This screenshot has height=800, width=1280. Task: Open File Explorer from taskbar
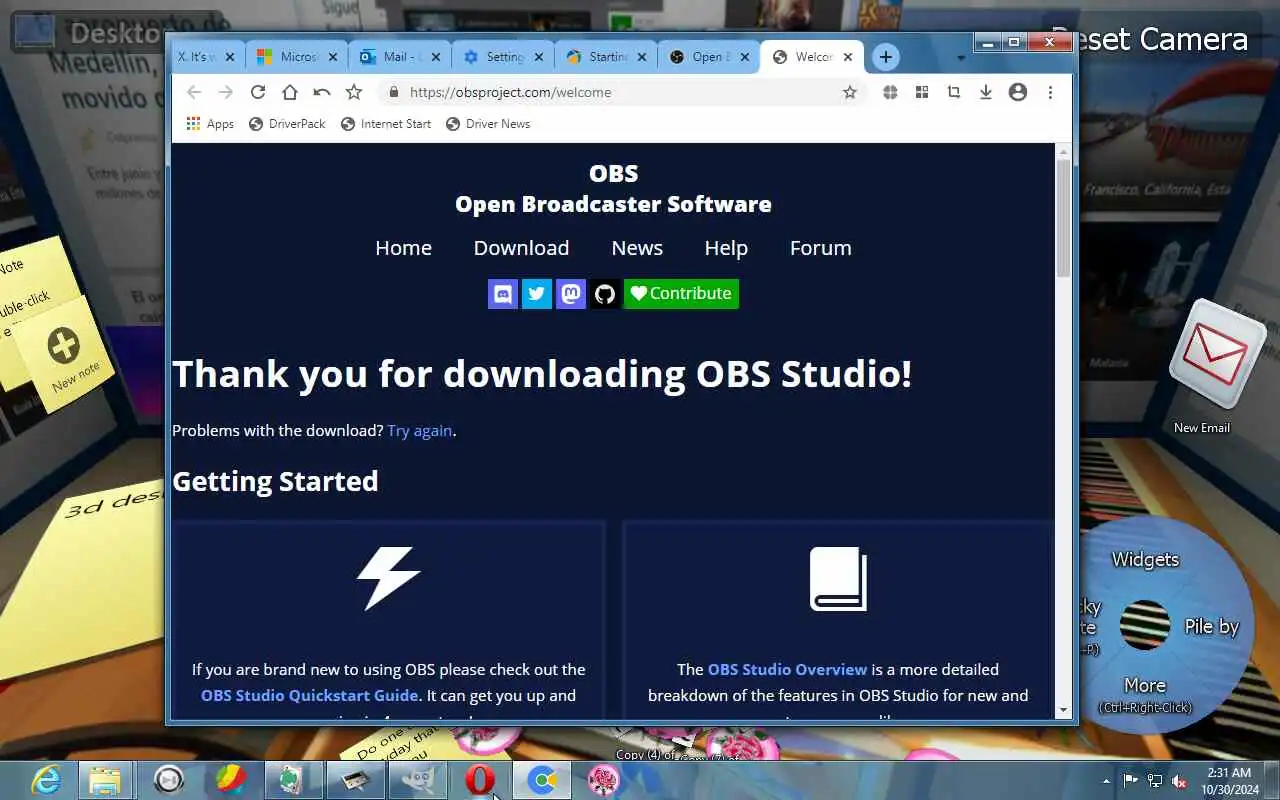(105, 780)
